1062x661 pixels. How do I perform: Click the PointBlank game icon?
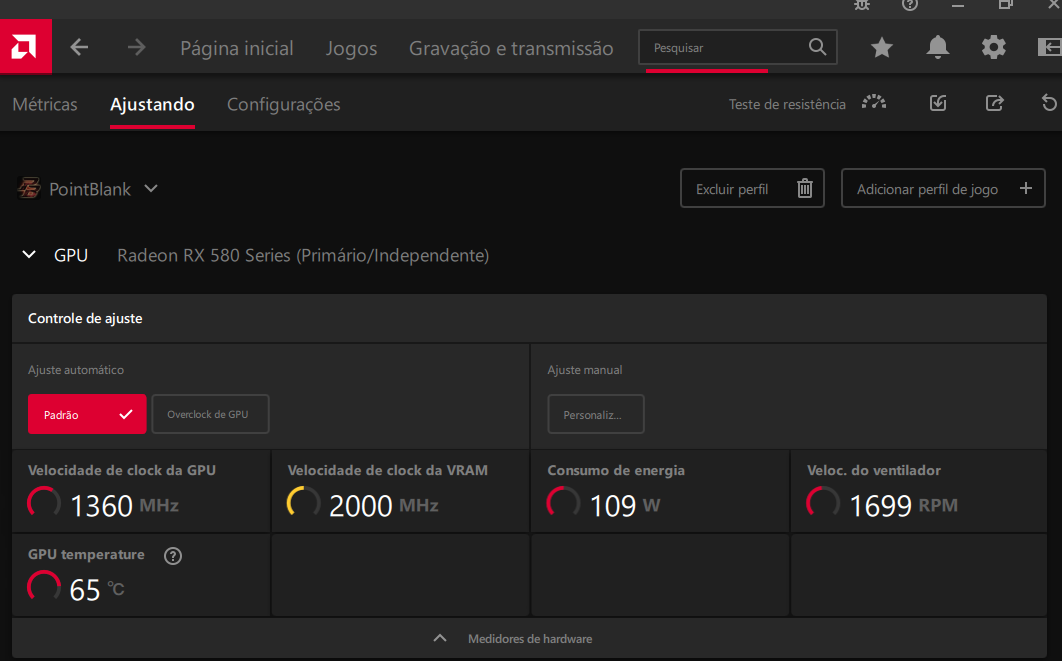(28, 188)
